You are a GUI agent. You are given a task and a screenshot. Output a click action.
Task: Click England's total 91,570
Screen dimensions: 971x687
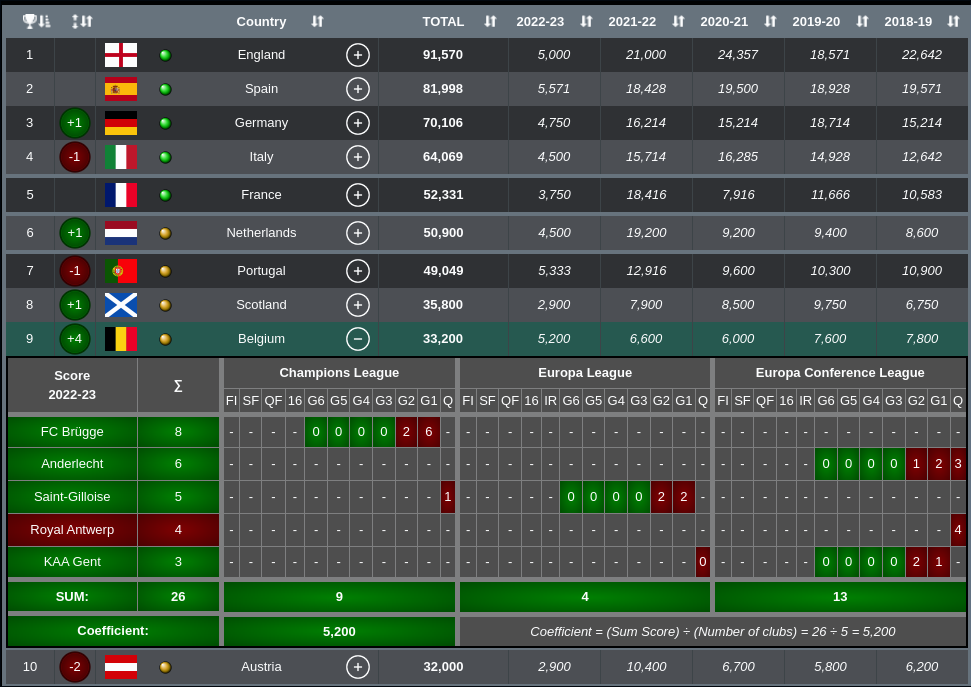pos(443,55)
